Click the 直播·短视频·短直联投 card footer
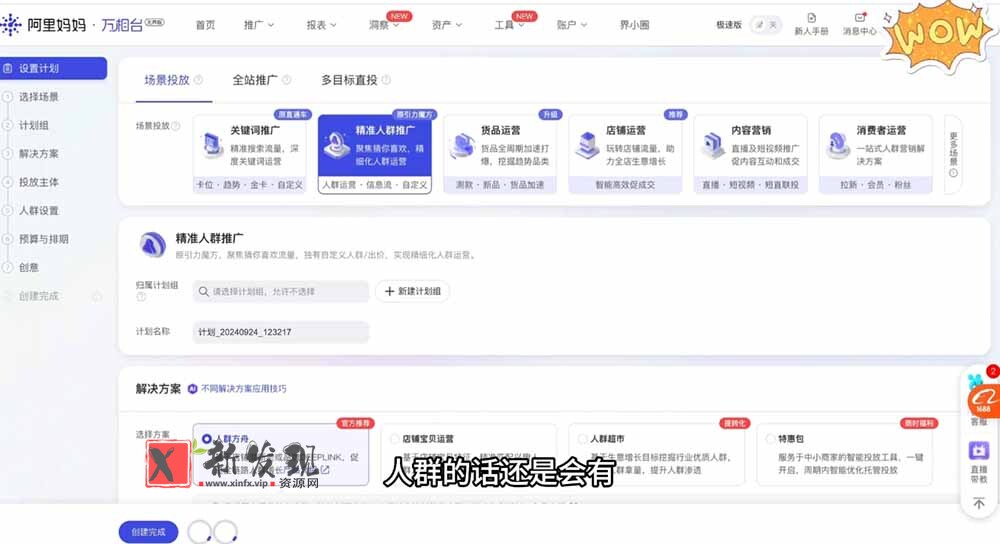This screenshot has width=1000, height=544. (751, 185)
